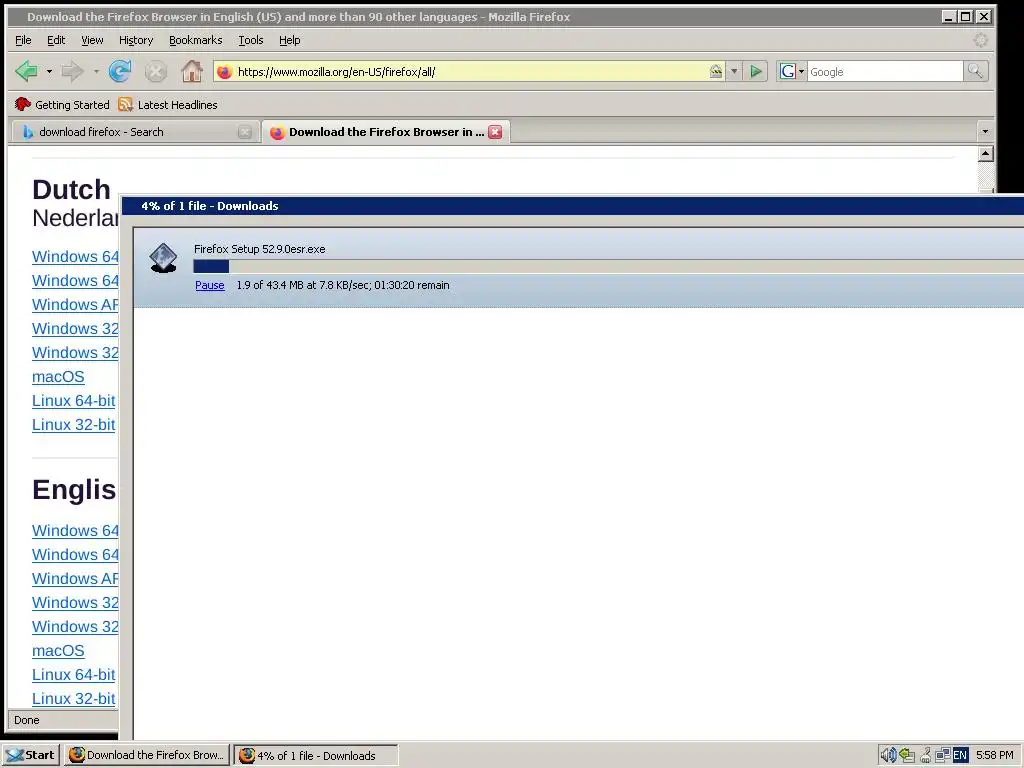Click Linux 64-bit link under English
The image size is (1024, 768).
[x=74, y=675]
